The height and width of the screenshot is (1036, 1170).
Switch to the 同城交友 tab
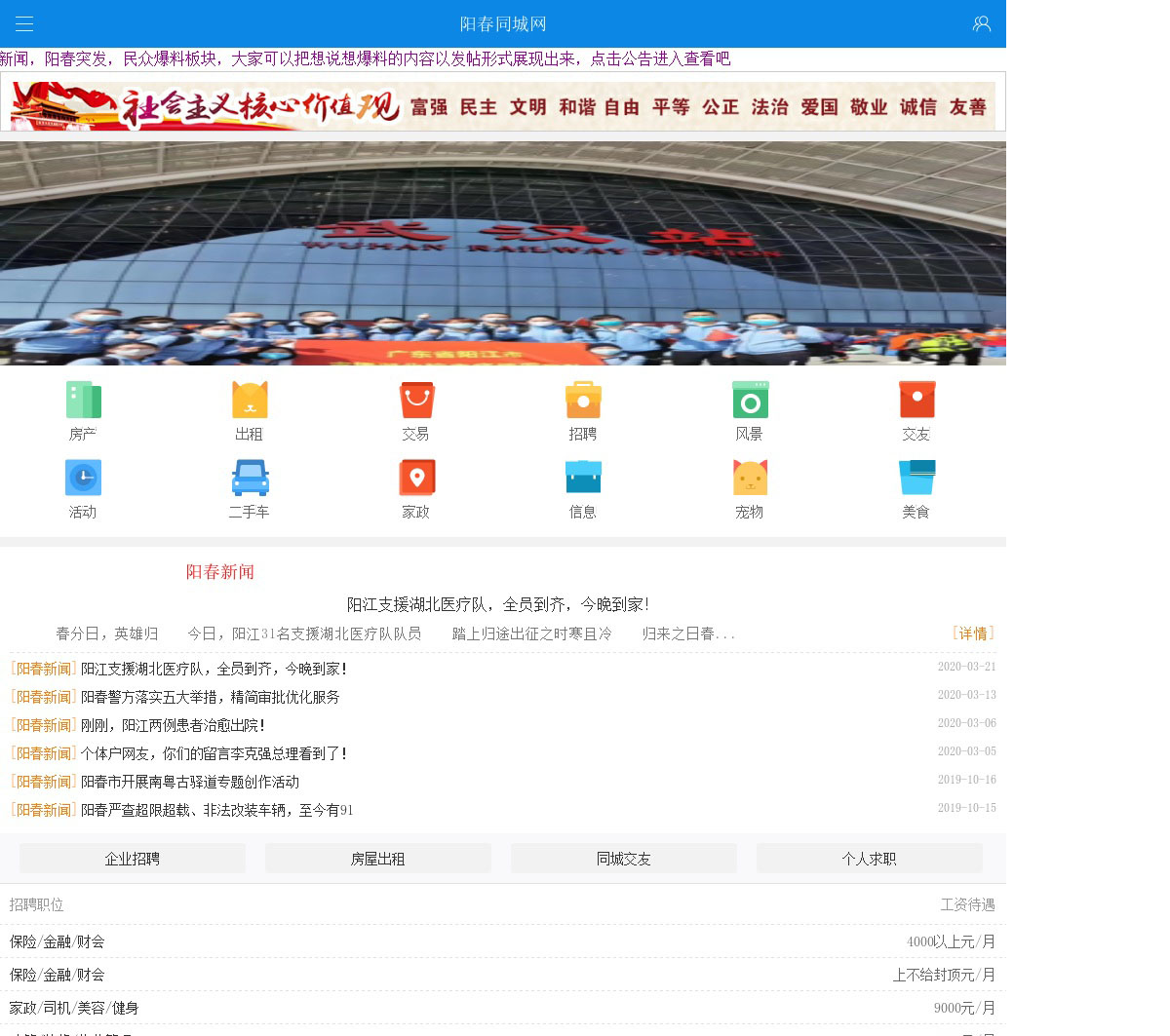624,859
